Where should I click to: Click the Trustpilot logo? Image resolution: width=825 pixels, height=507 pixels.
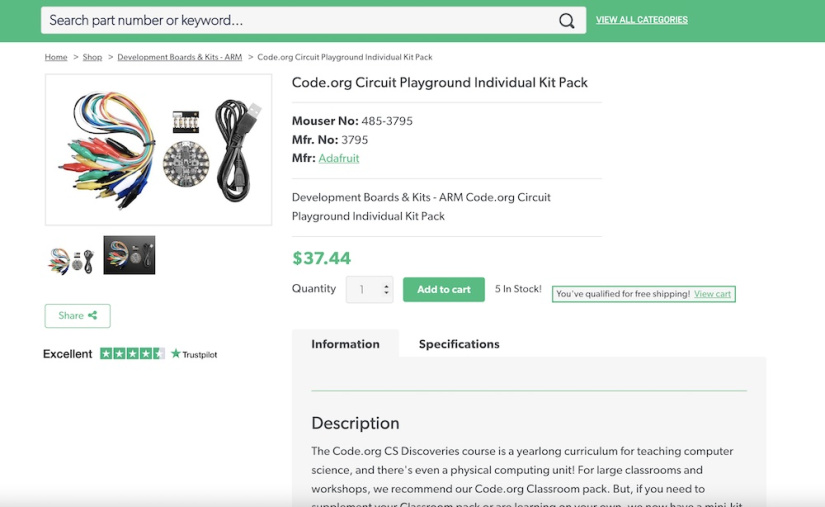194,354
